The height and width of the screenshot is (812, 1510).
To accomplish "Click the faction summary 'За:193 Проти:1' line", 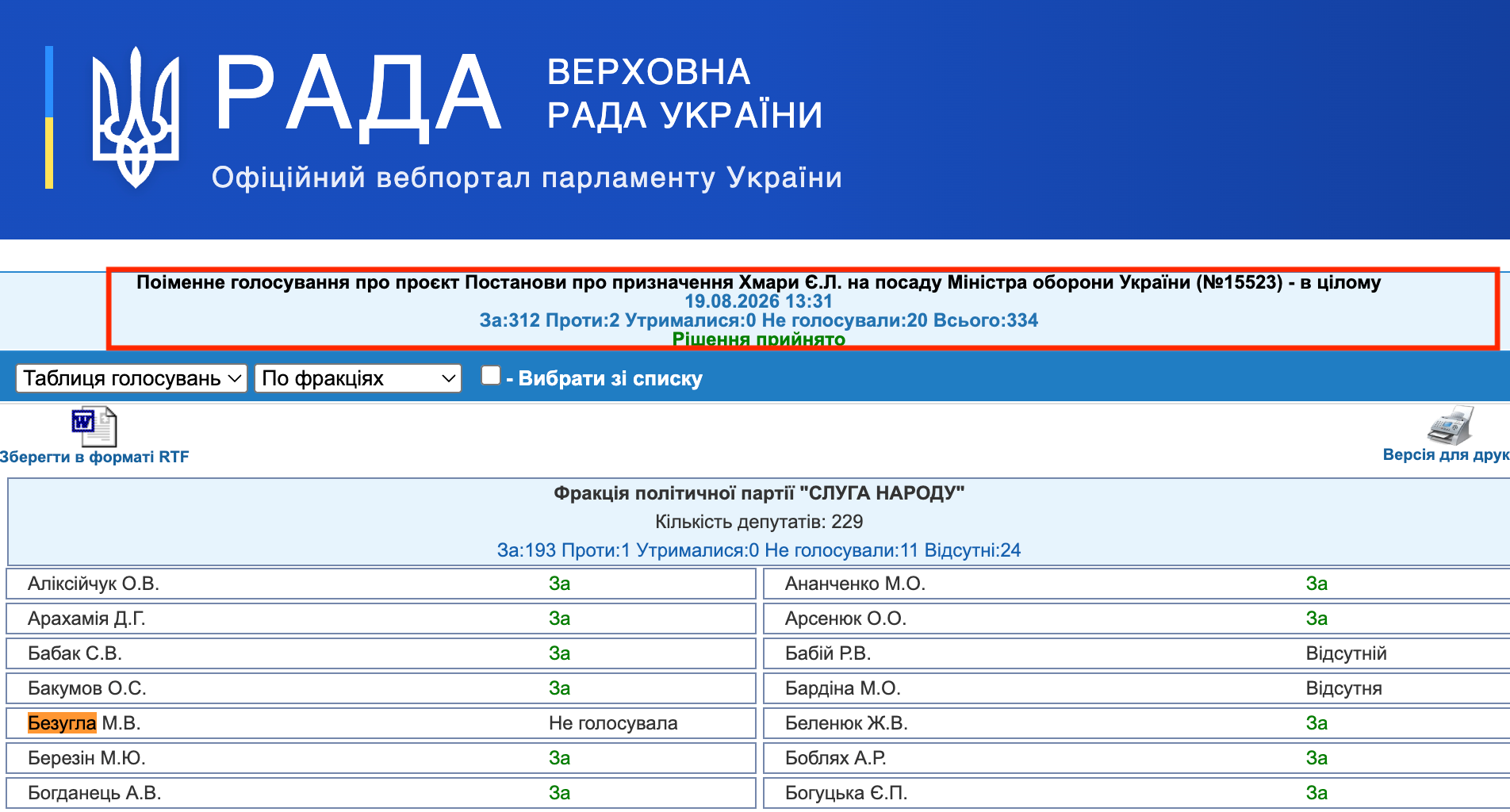I will [759, 550].
